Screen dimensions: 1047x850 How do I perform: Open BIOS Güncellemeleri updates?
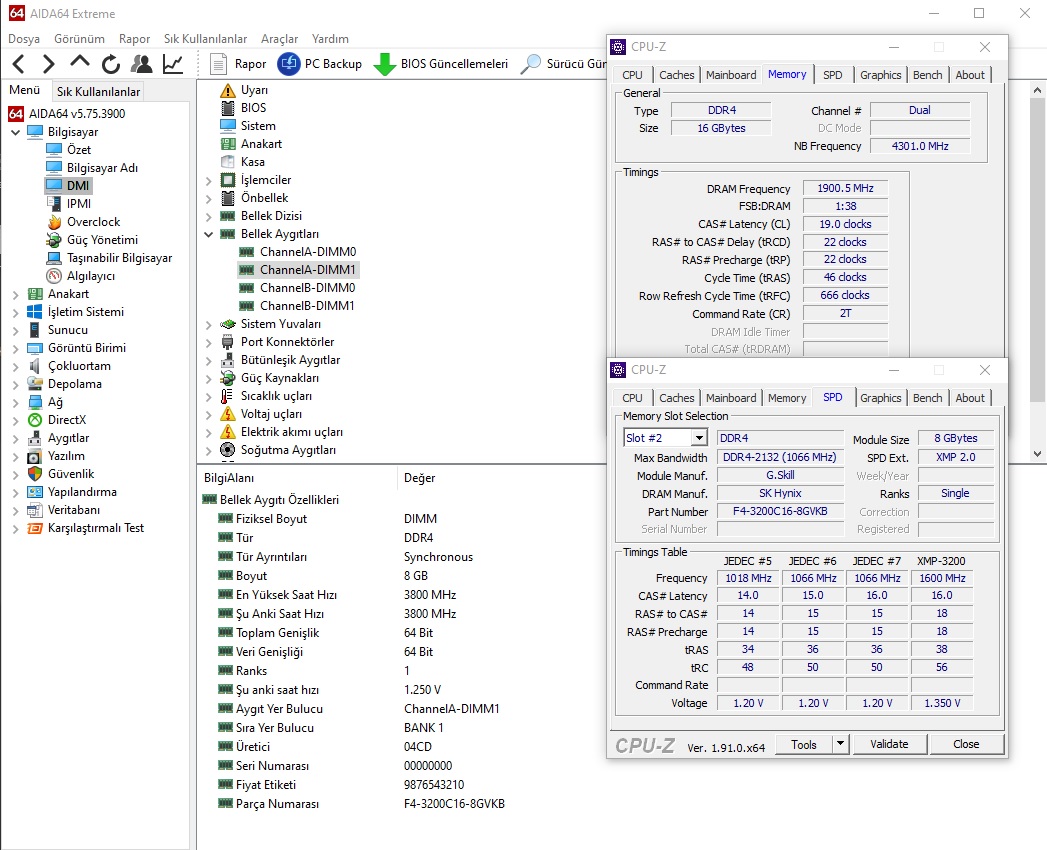coord(440,64)
